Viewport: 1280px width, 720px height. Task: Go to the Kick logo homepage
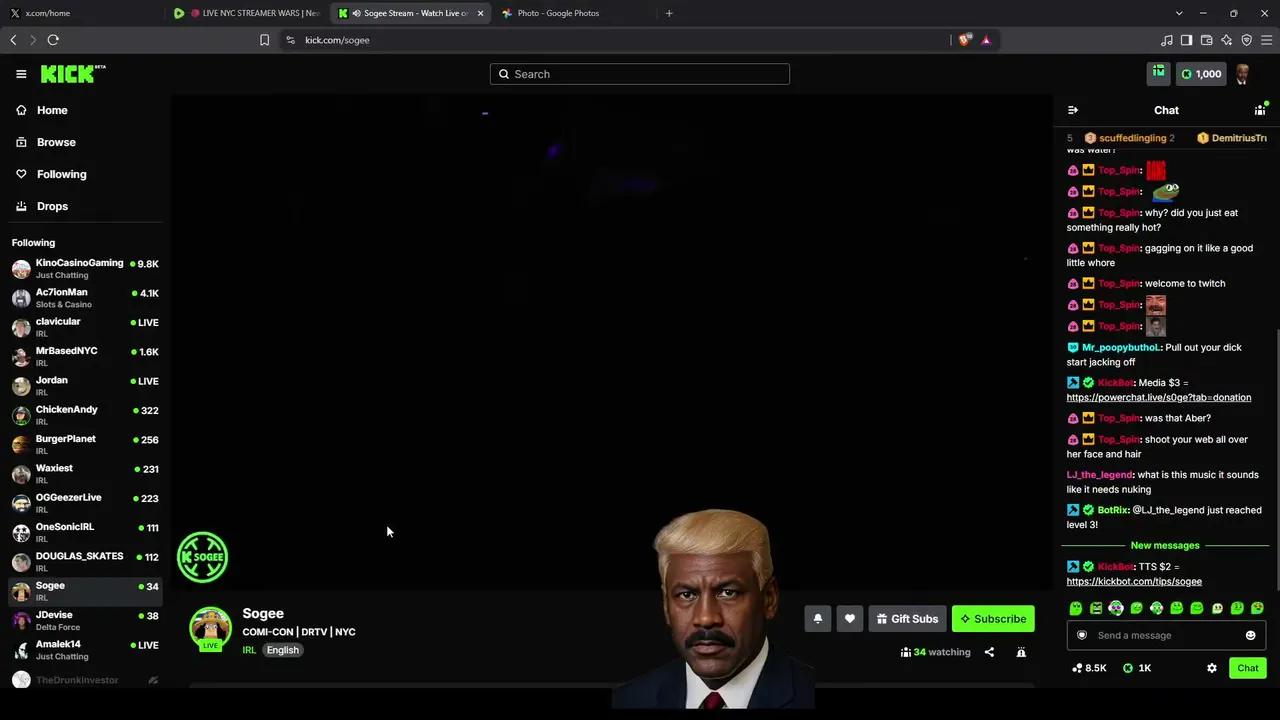tap(73, 74)
